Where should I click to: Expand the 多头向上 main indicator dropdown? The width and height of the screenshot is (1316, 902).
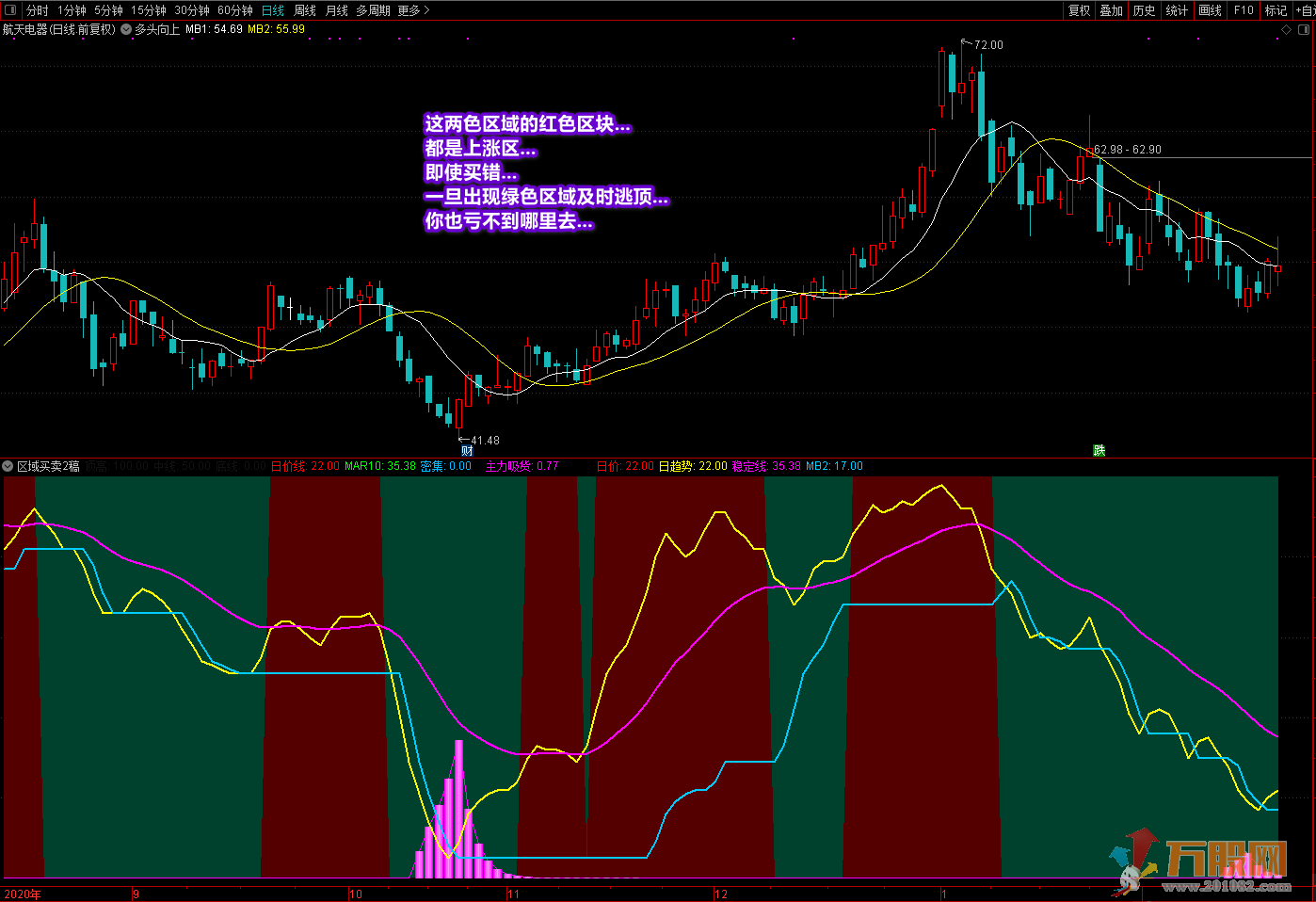126,29
